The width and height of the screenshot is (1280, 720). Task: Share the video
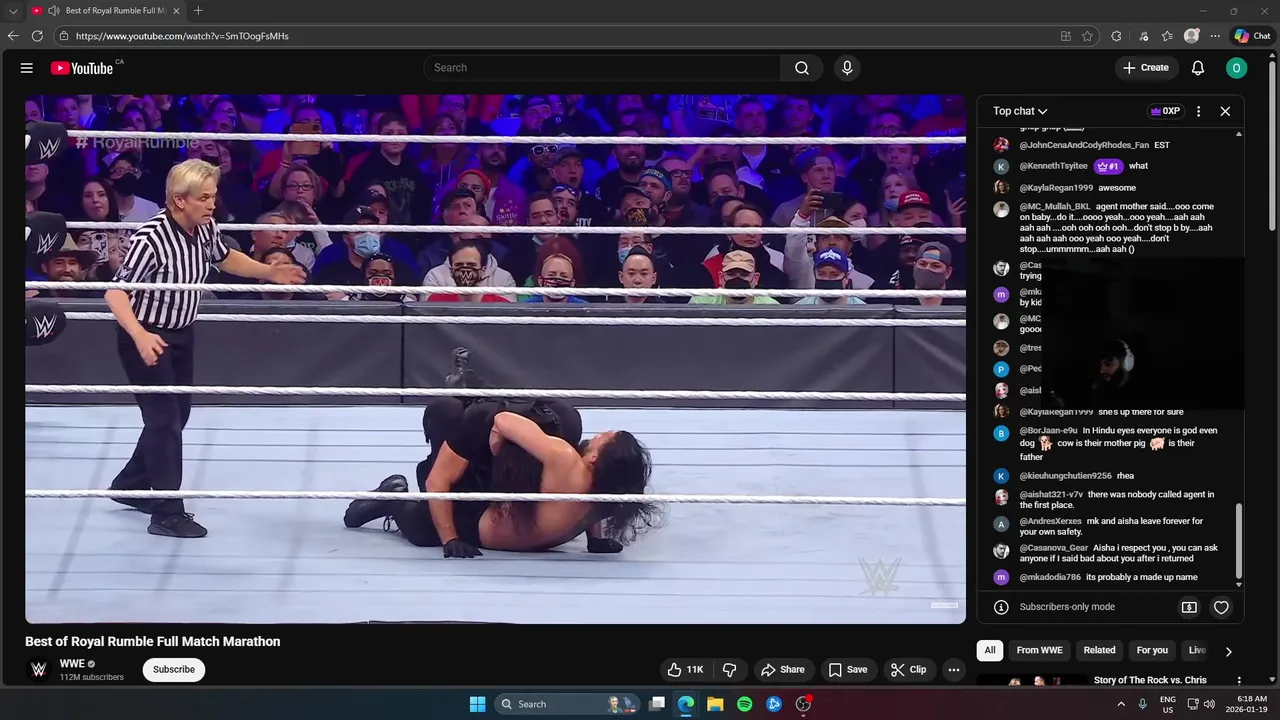[x=782, y=670]
